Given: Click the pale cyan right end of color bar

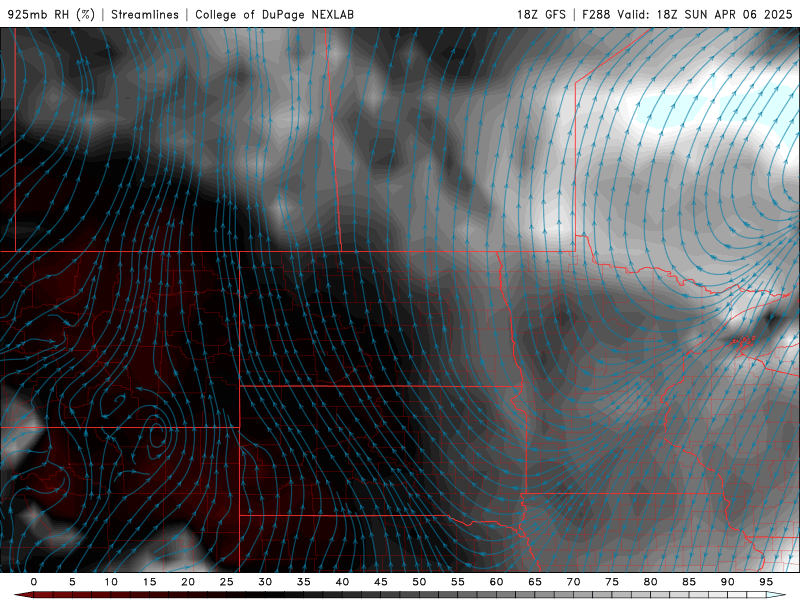Looking at the screenshot, I should pos(776,595).
